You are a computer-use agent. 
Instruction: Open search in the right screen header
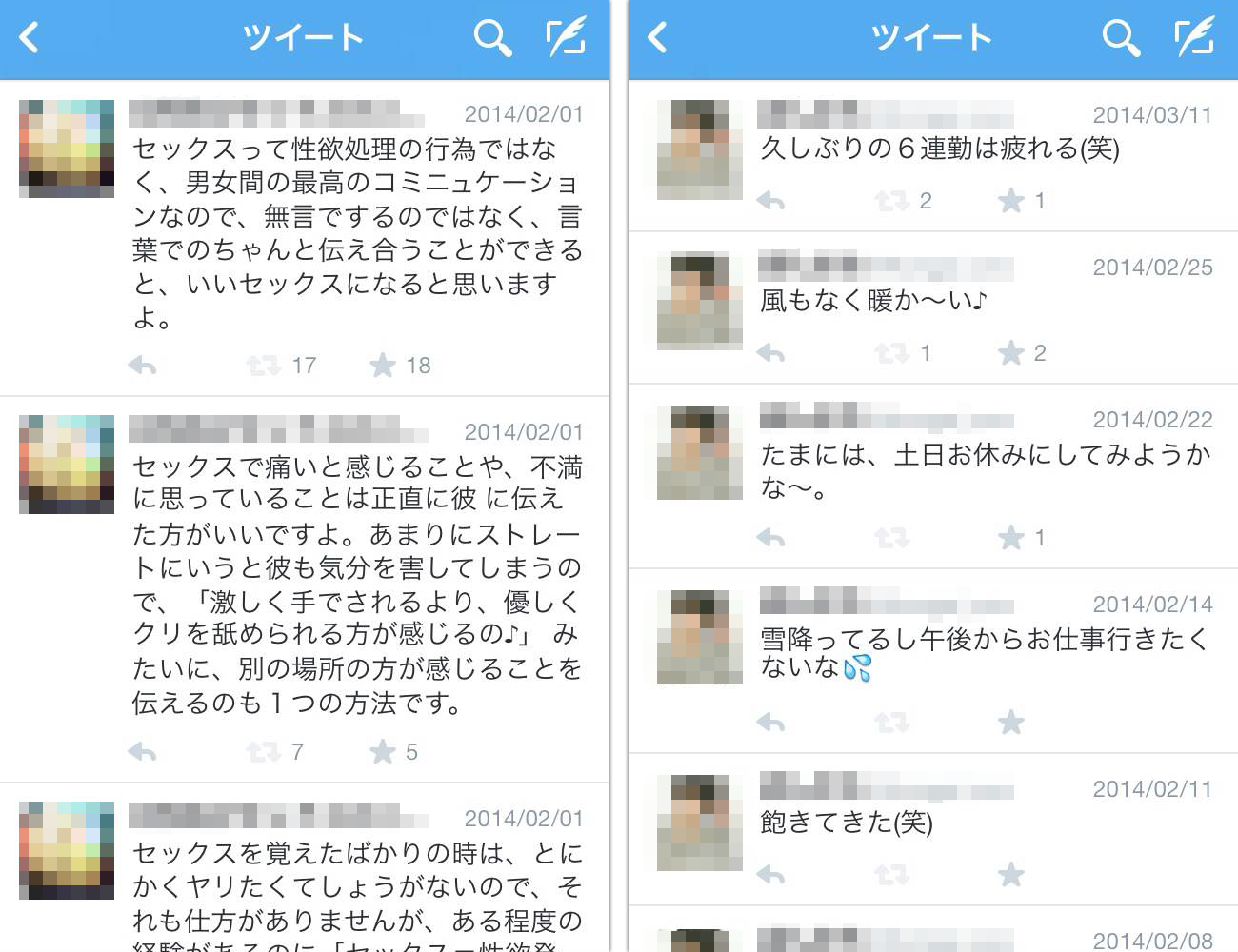(x=1121, y=38)
